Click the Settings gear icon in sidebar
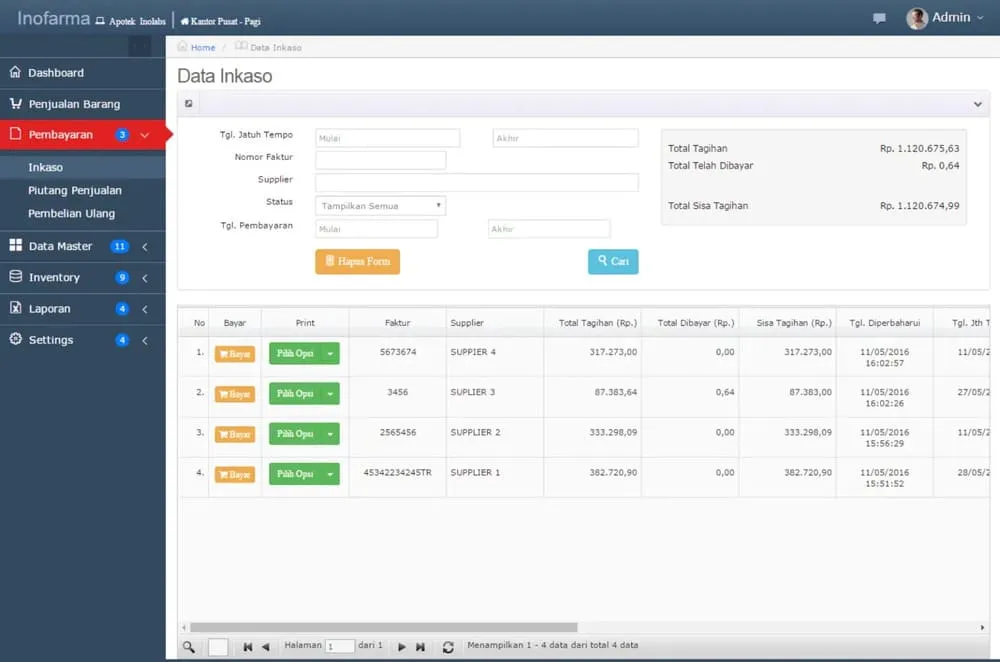This screenshot has height=662, width=1000. [15, 339]
